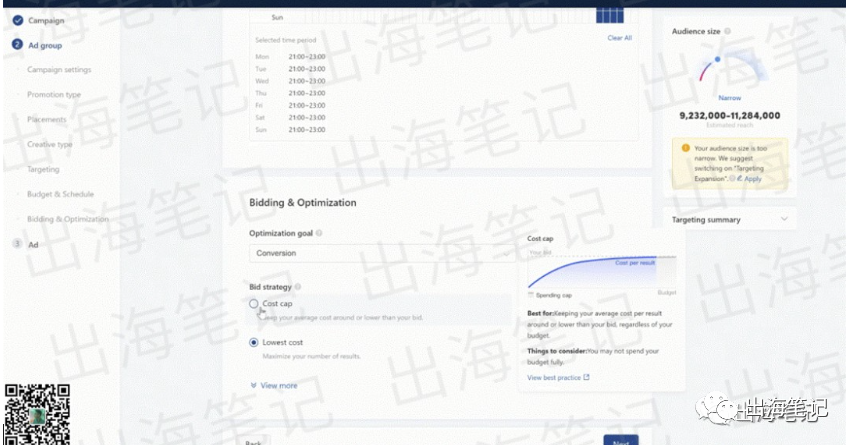This screenshot has height=445, width=856.
Task: Go to Campaign settings in sidebar
Action: pos(59,70)
